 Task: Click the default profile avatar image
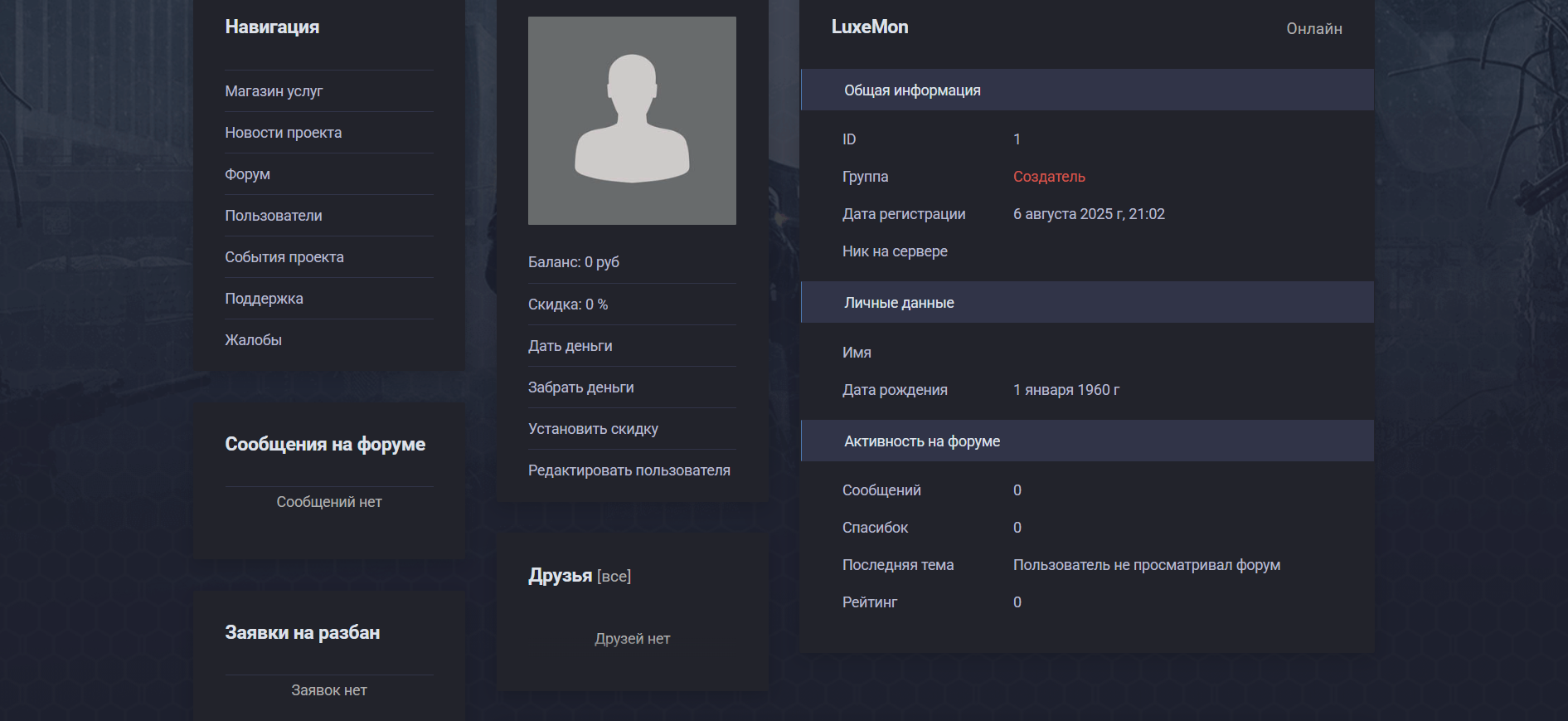[632, 120]
